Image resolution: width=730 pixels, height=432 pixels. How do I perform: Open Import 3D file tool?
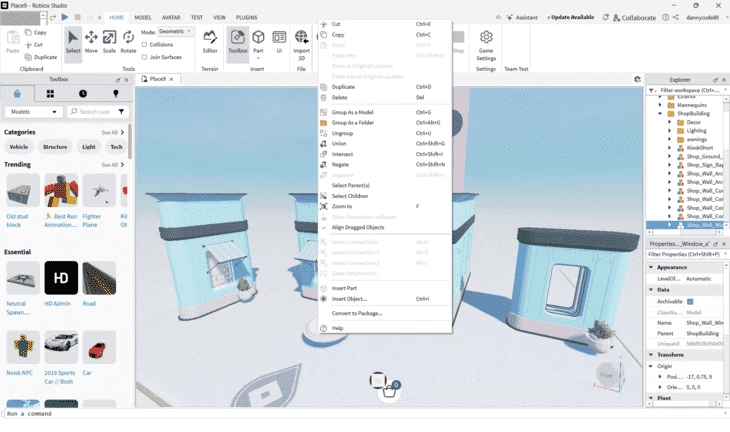[x=301, y=45]
